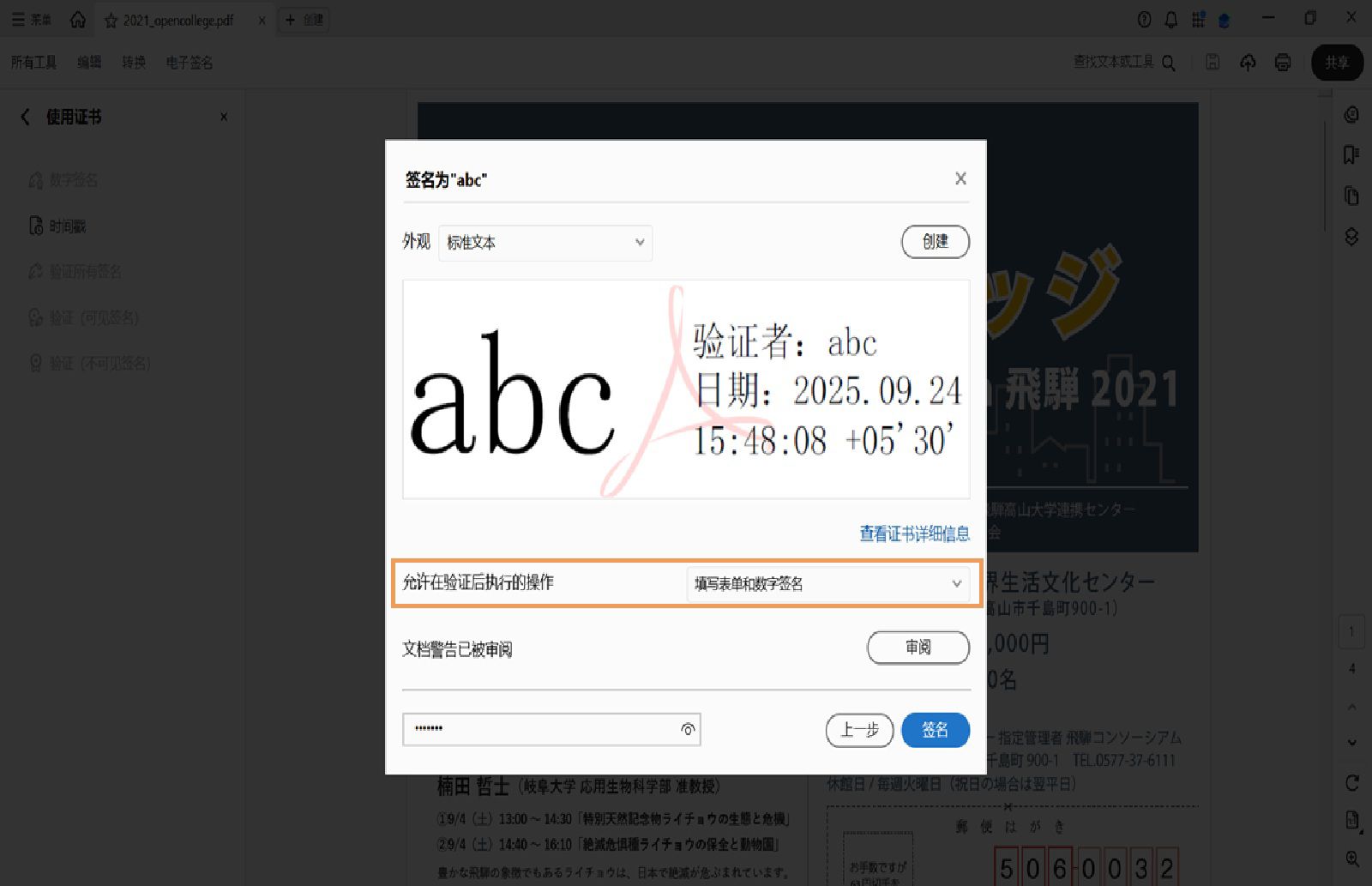1372x886 pixels.
Task: Open the 电子签名 e-sign menu
Action: click(188, 62)
